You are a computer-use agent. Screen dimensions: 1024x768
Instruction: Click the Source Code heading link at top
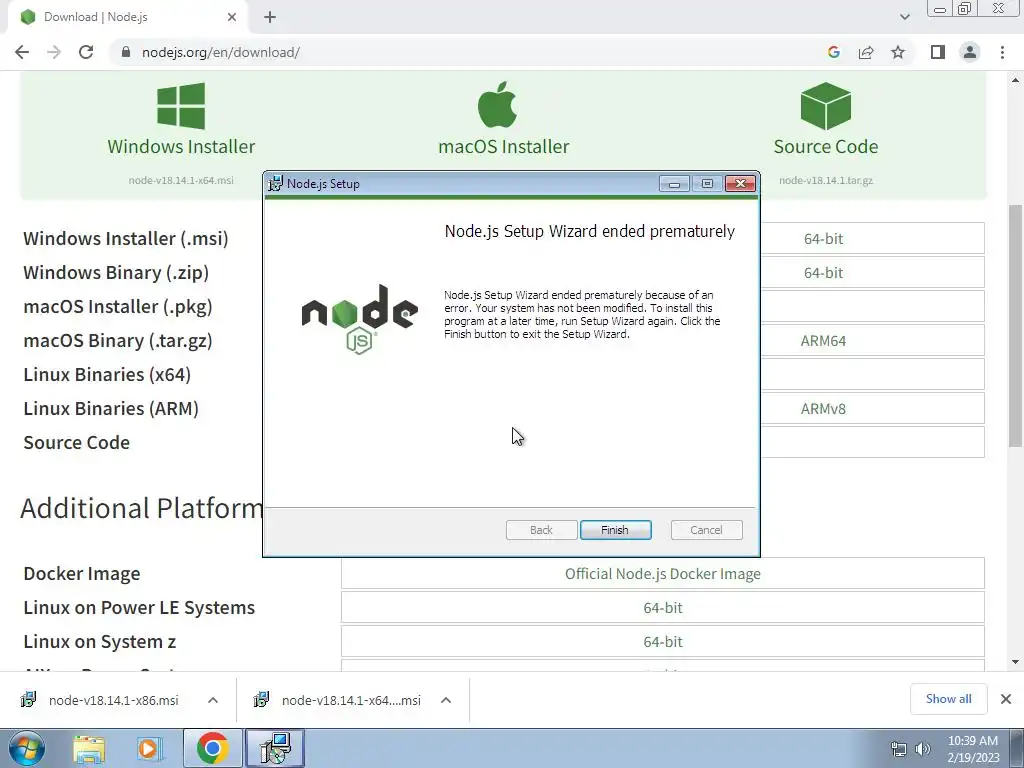point(825,146)
